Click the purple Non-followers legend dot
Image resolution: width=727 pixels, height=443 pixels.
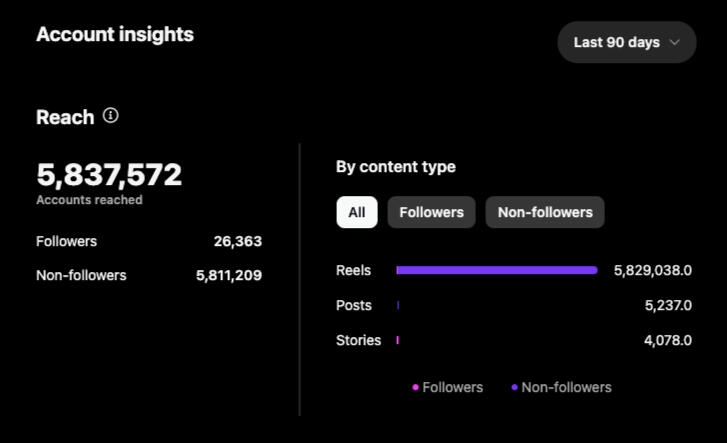tap(514, 388)
